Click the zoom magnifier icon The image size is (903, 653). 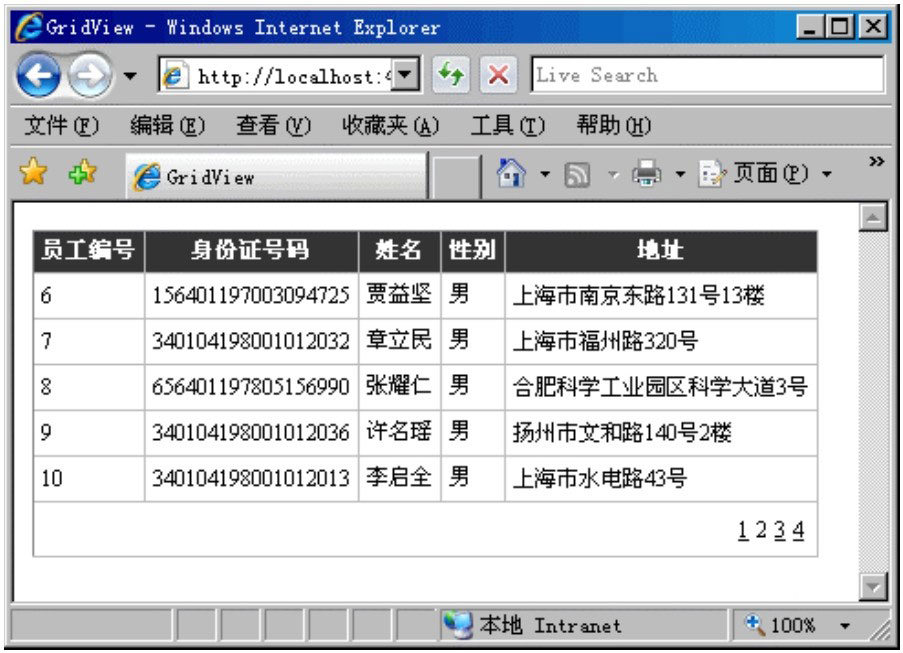(754, 625)
